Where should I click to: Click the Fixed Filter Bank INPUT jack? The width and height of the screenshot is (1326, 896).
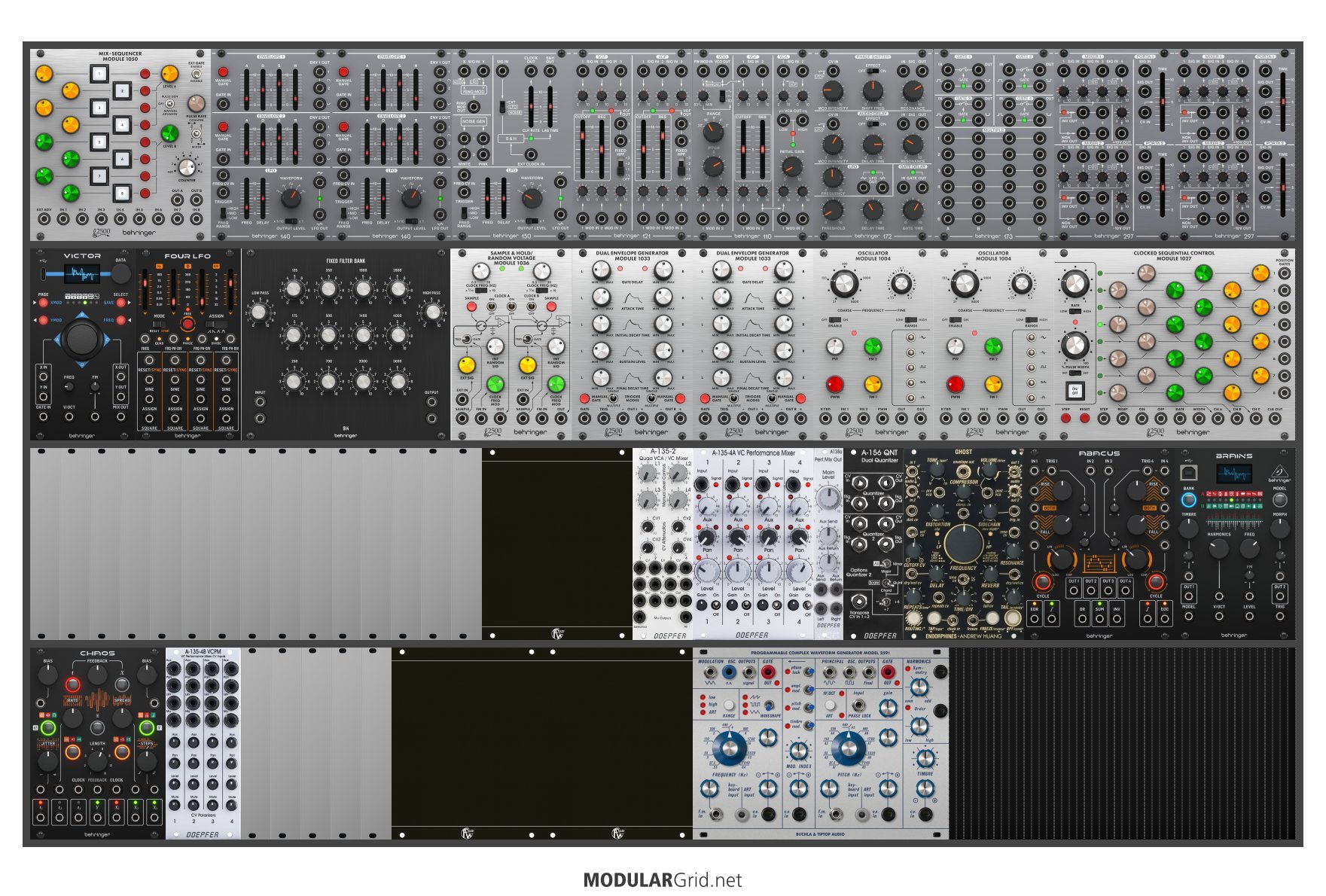[x=260, y=403]
